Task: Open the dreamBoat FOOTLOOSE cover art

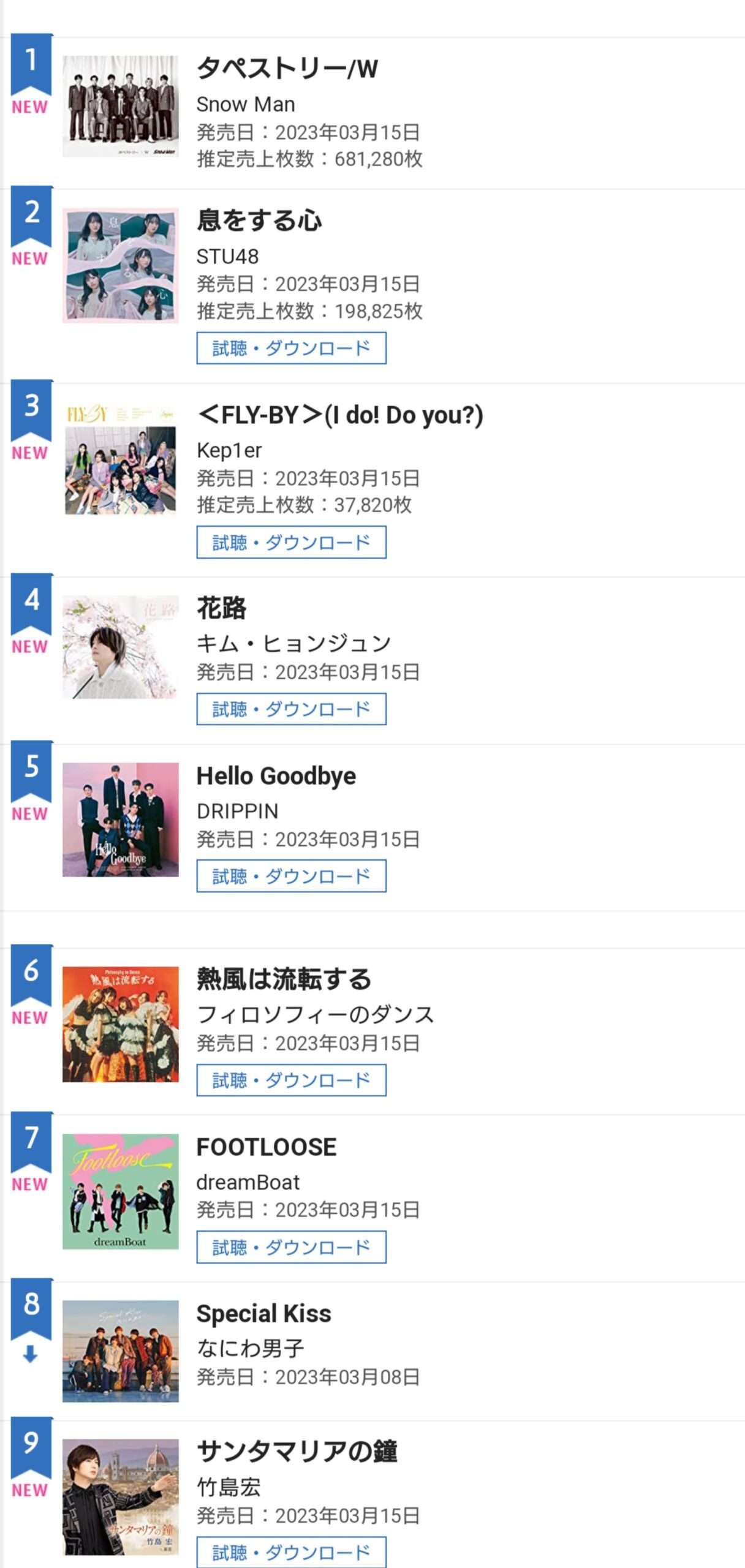Action: point(120,1191)
